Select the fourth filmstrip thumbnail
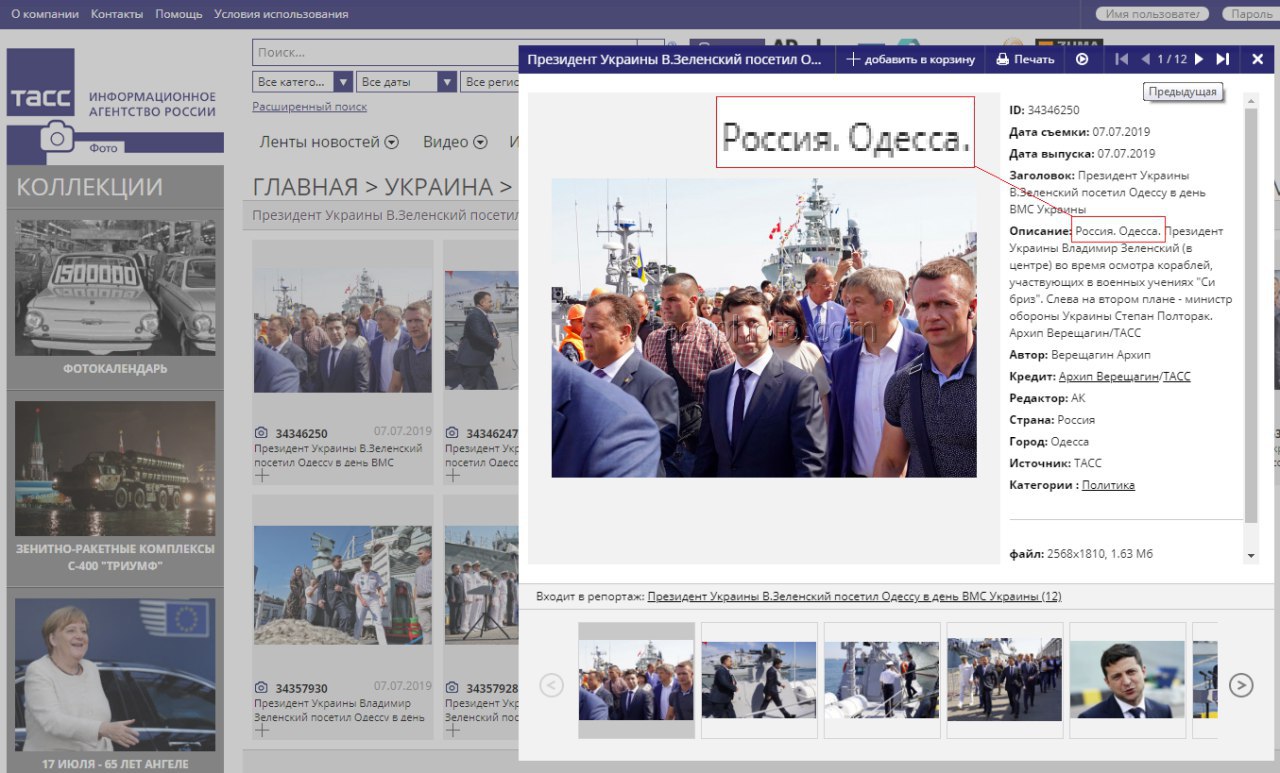1280x773 pixels. pyautogui.click(x=1005, y=680)
